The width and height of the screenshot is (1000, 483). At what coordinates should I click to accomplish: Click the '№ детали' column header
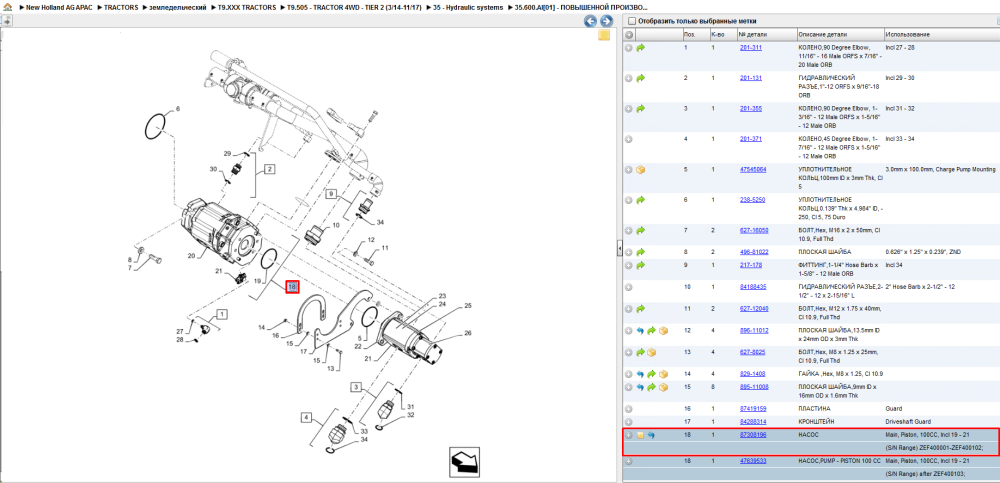[x=767, y=34]
